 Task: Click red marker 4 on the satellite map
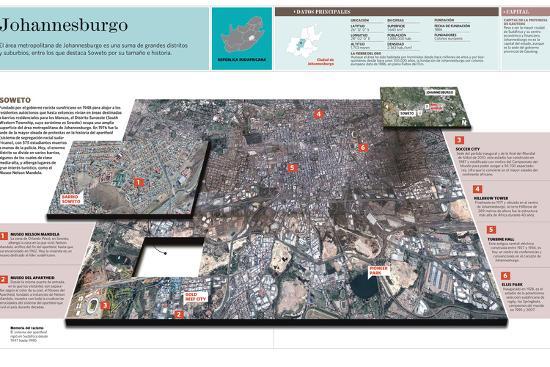[318, 114]
